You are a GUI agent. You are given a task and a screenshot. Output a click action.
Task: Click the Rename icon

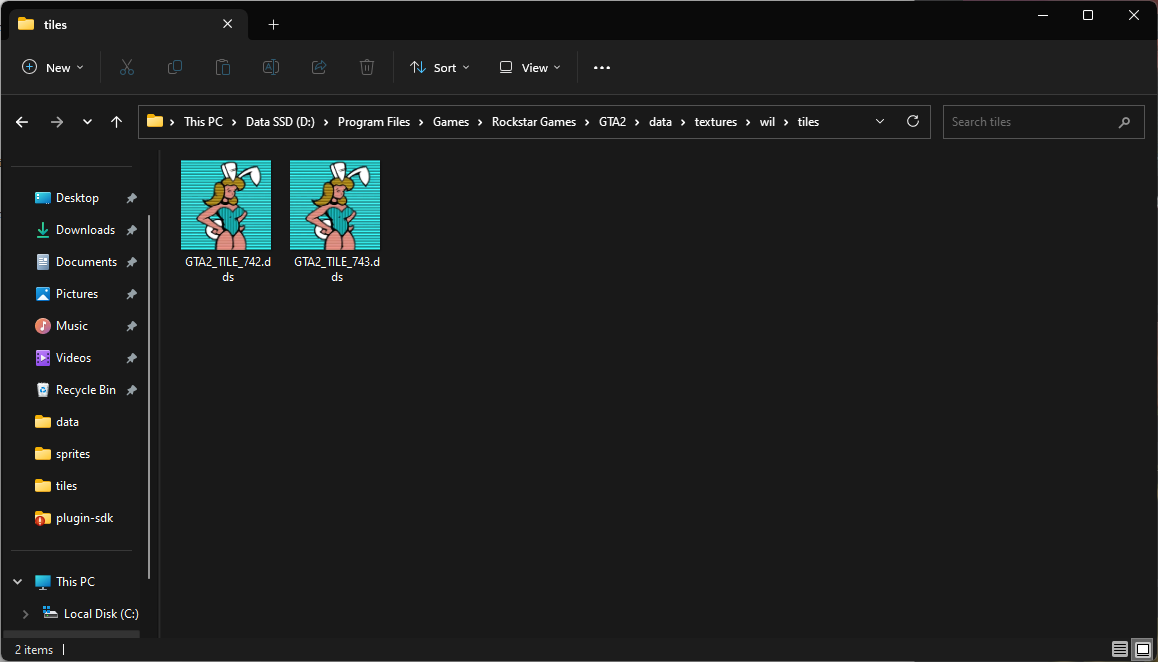(270, 67)
